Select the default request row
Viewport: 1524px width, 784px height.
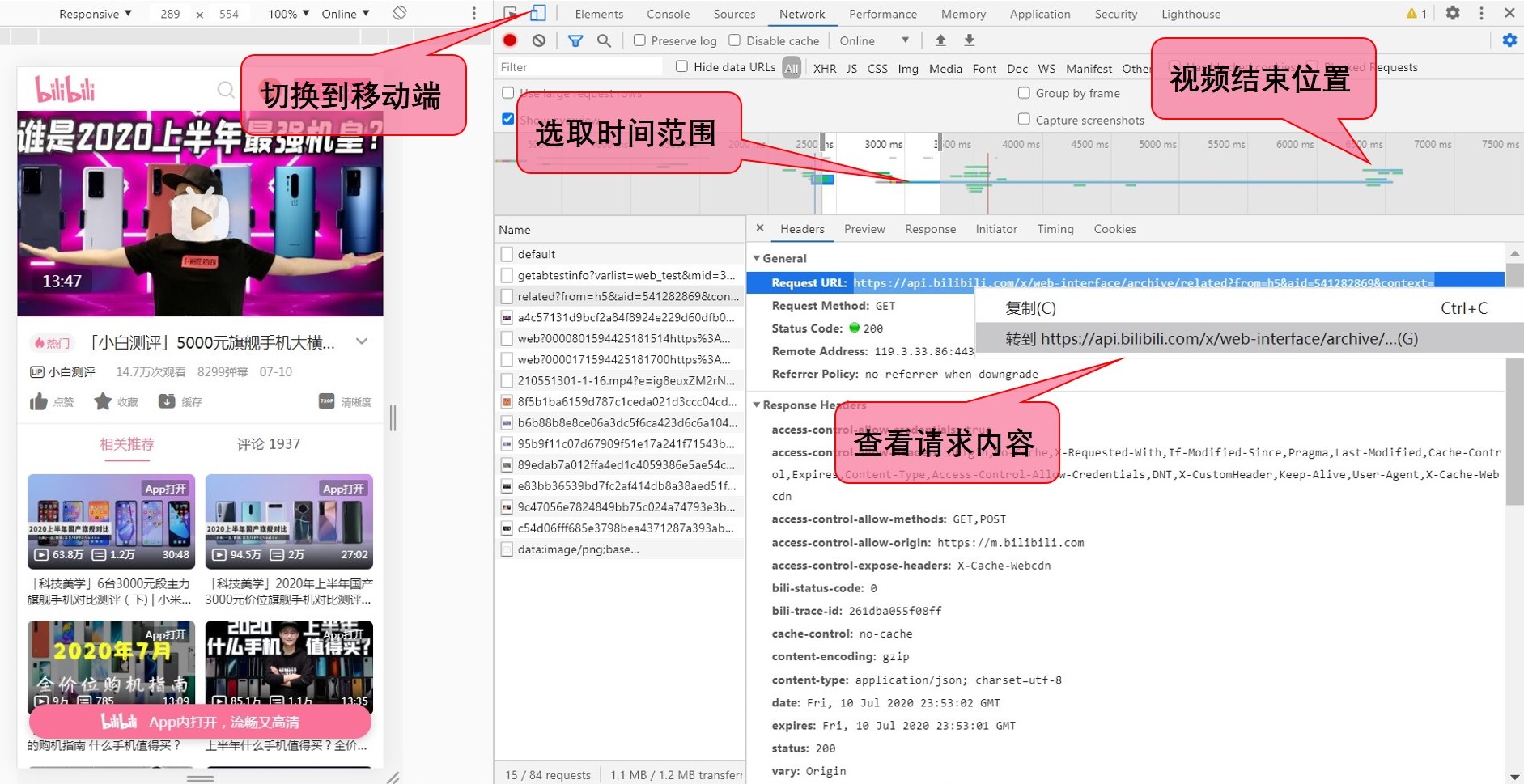620,254
